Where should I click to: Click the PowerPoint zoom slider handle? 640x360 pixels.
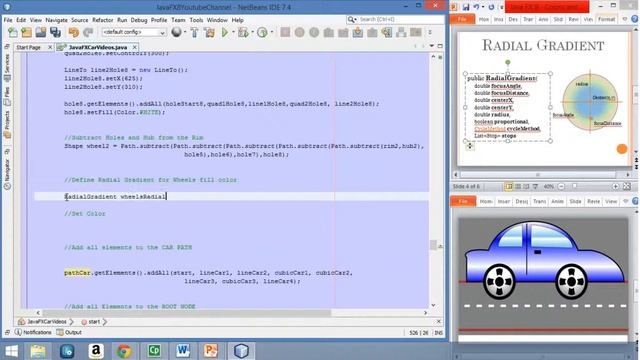click(575, 187)
